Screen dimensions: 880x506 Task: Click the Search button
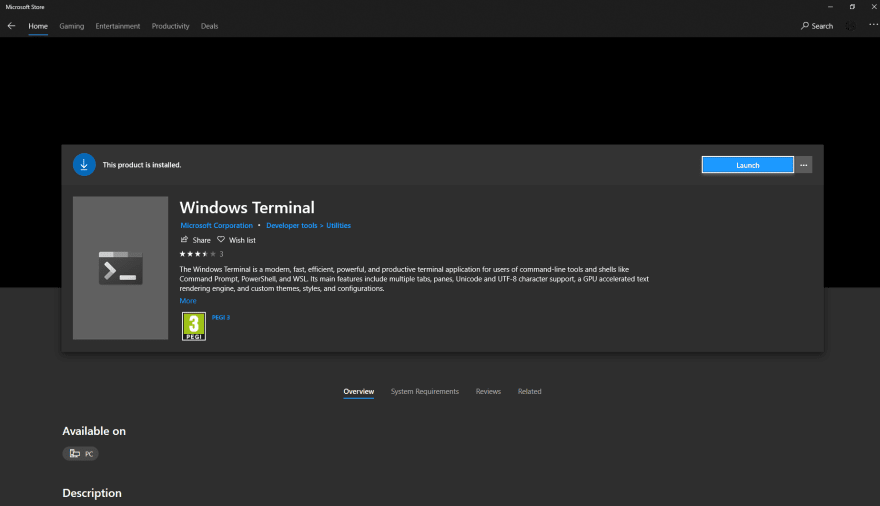tap(817, 26)
